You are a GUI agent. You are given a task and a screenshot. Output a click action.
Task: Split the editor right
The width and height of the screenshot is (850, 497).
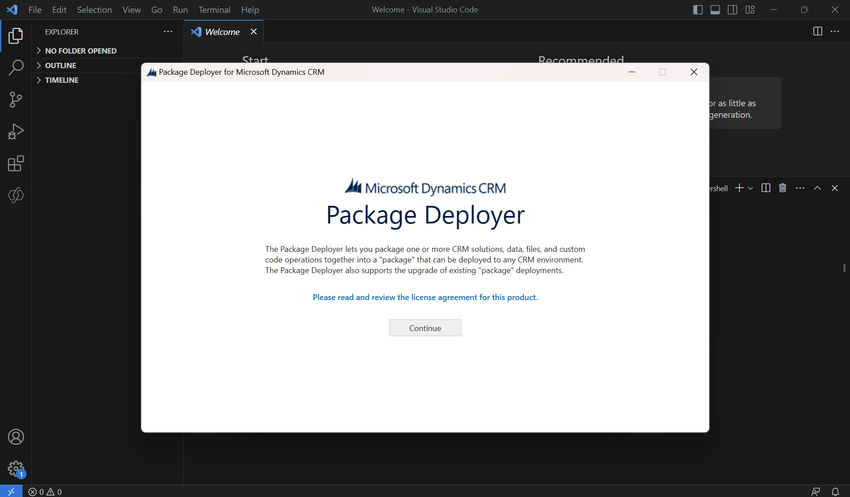coord(817,31)
